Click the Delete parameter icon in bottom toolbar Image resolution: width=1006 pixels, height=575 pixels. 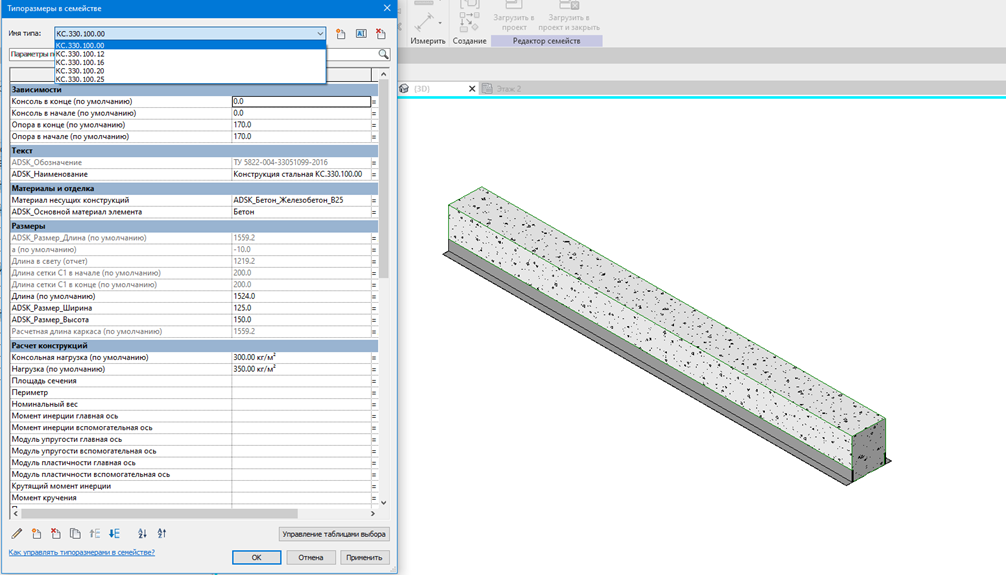pos(56,533)
